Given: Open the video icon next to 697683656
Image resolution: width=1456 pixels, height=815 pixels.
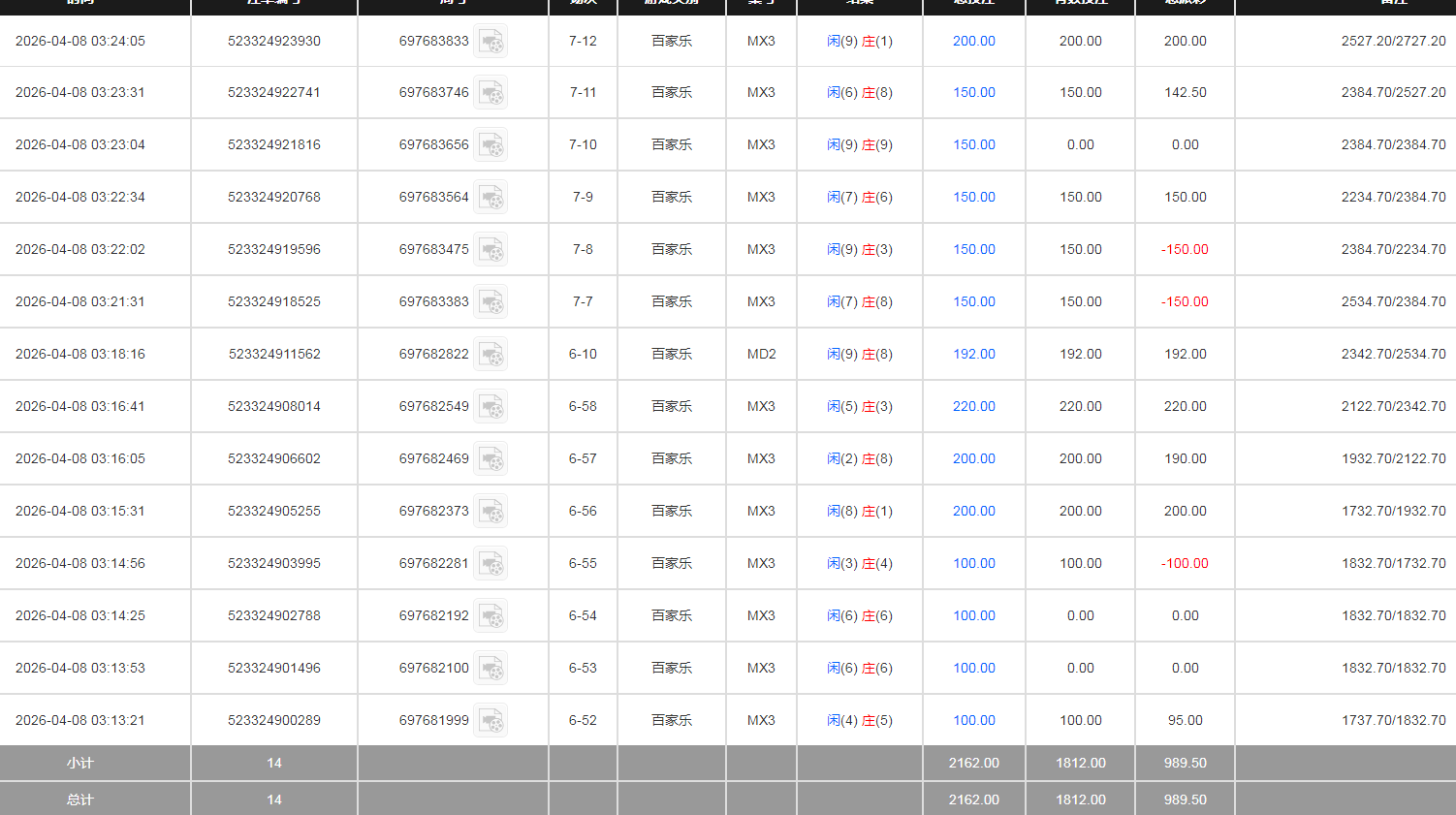Looking at the screenshot, I should tap(491, 145).
